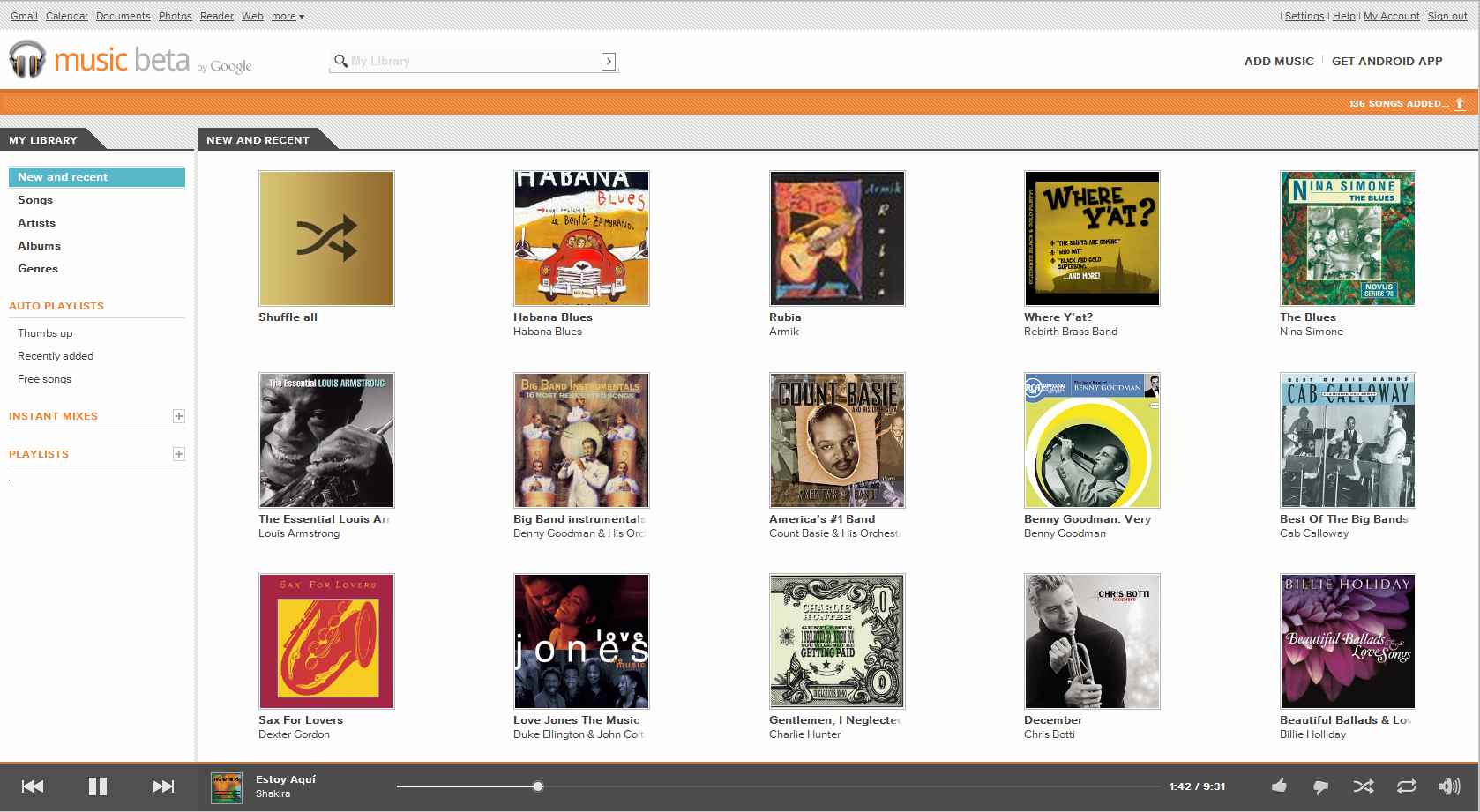
Task: Click the upload arrow beside songs added
Action: pos(1460,104)
